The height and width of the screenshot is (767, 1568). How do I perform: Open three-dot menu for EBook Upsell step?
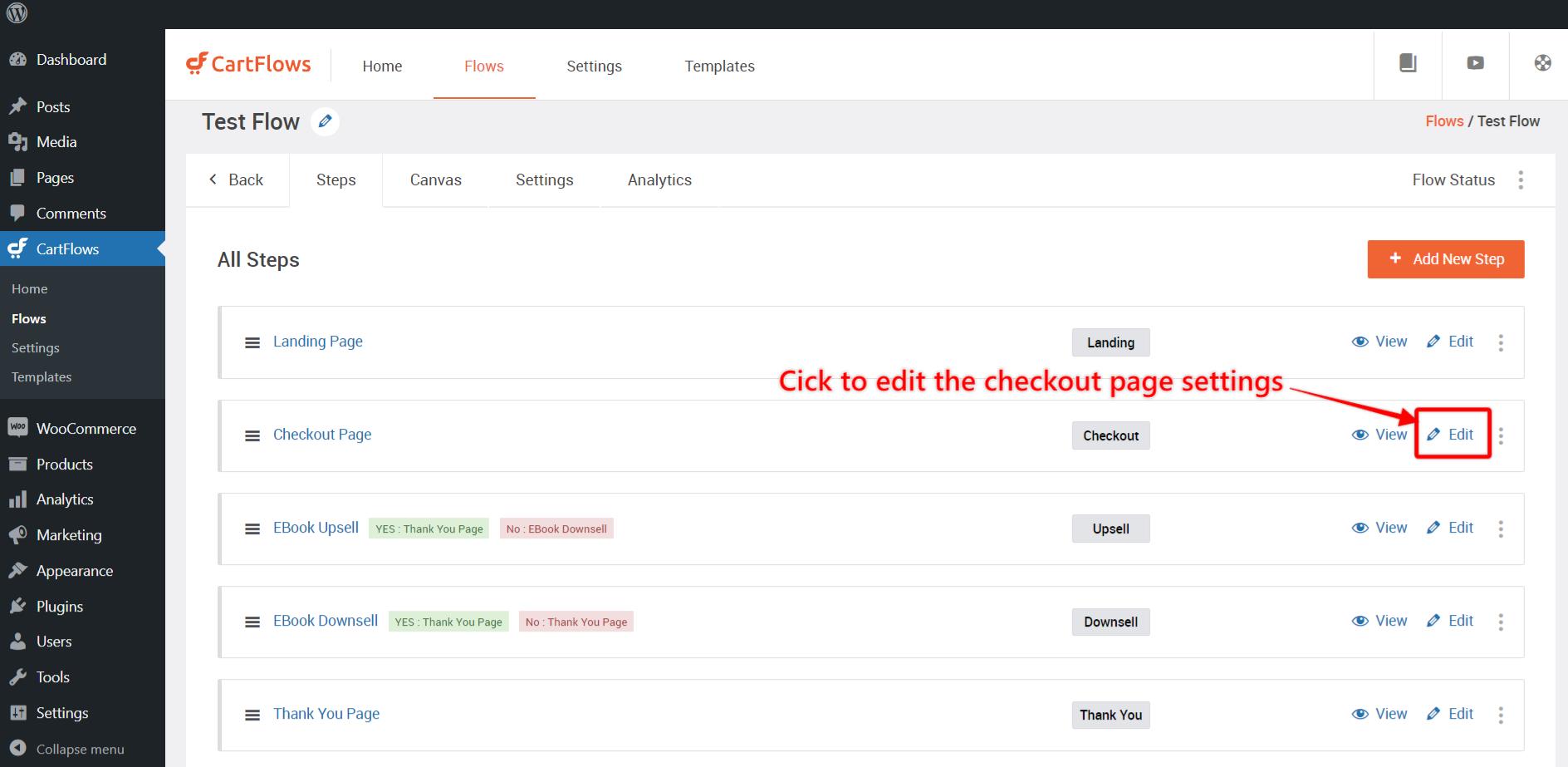tap(1501, 529)
